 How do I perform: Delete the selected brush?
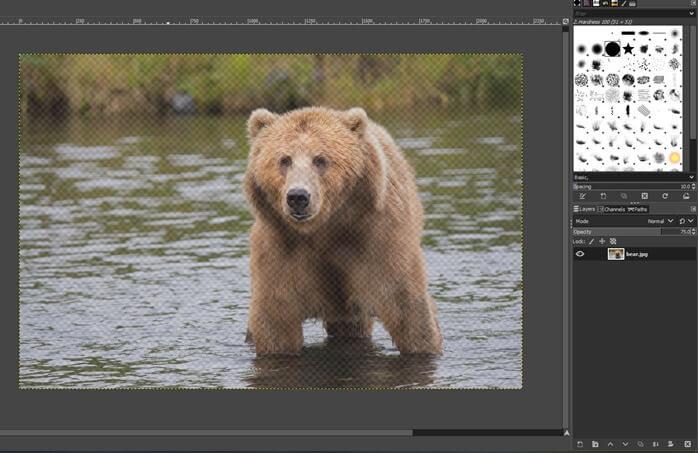click(x=645, y=196)
